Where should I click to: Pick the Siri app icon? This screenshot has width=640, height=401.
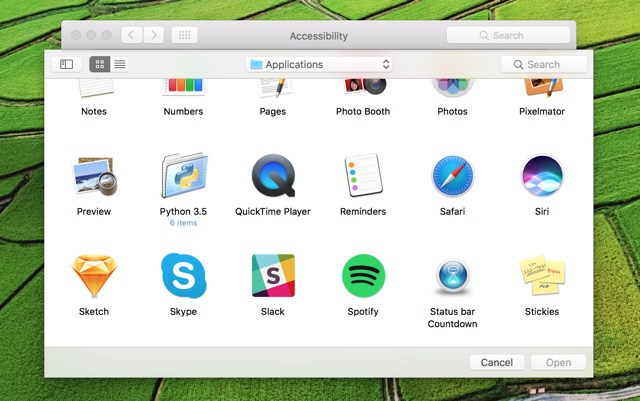(542, 176)
